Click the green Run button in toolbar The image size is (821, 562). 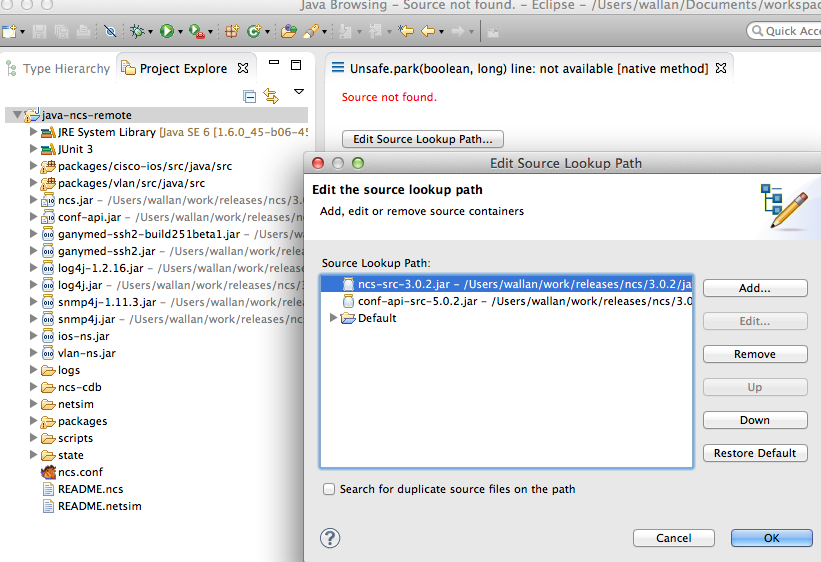coord(167,32)
